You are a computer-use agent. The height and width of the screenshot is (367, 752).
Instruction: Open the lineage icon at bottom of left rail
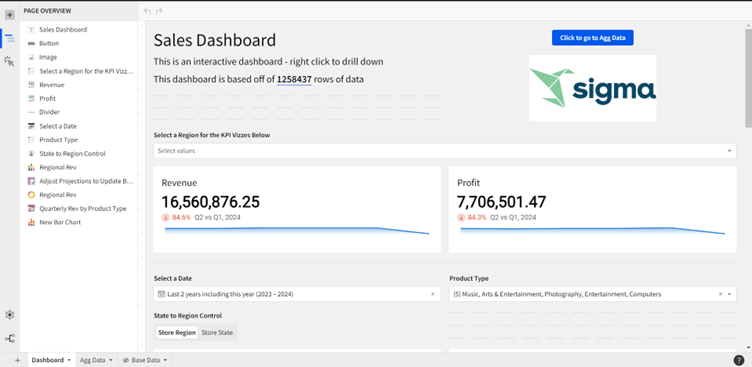[10, 338]
